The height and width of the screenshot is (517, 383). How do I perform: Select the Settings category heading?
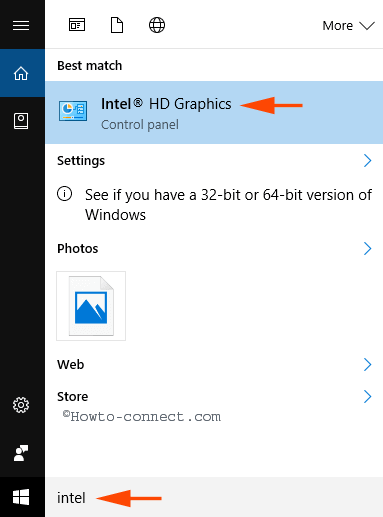(81, 161)
